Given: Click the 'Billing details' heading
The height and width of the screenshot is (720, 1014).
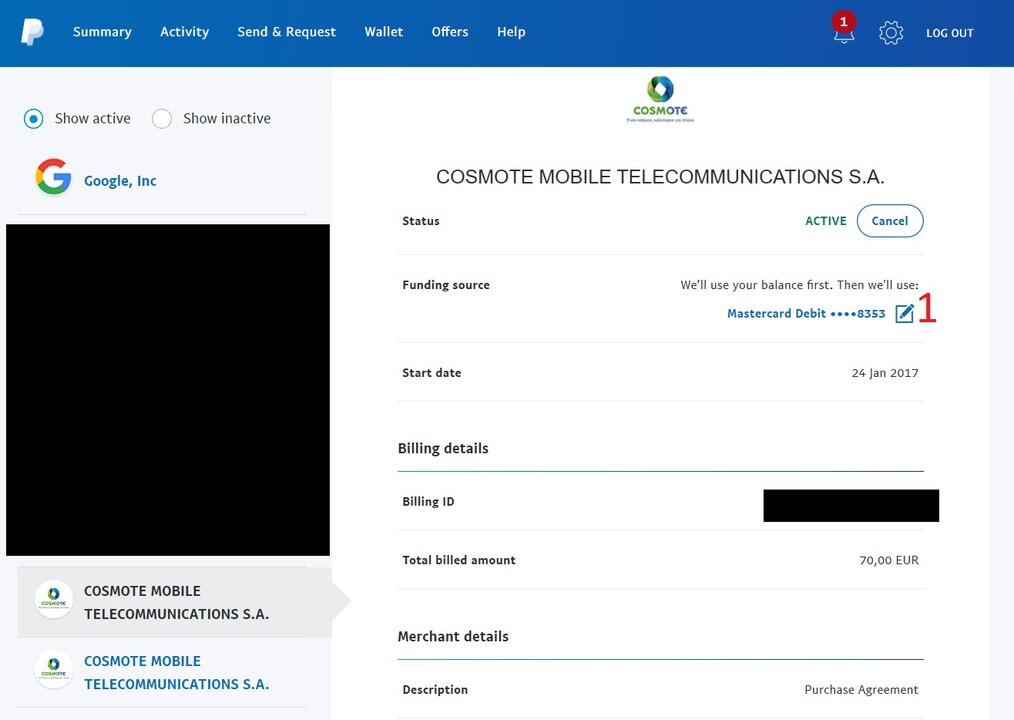Looking at the screenshot, I should point(443,448).
